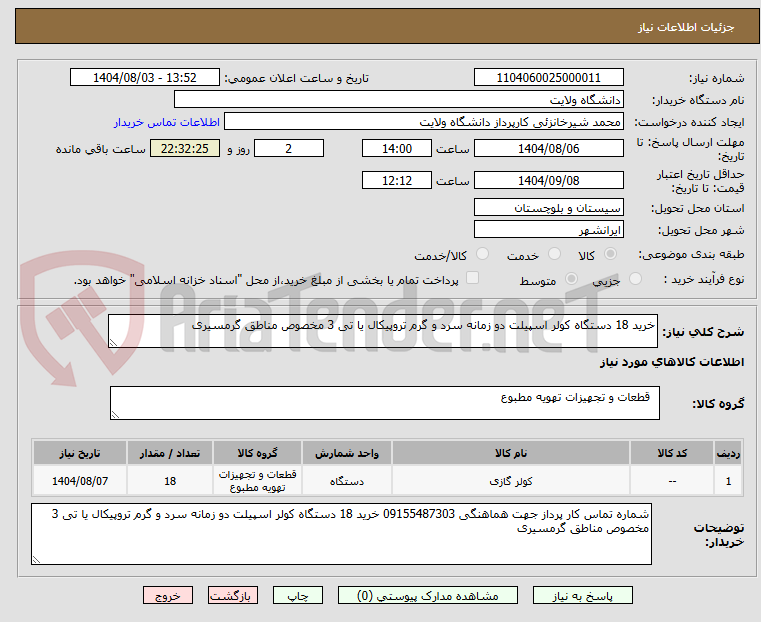Viewport: 761px width, 622px height.
Task: Open مشاهده مدارک پیوستی (0) button
Action: click(x=428, y=595)
